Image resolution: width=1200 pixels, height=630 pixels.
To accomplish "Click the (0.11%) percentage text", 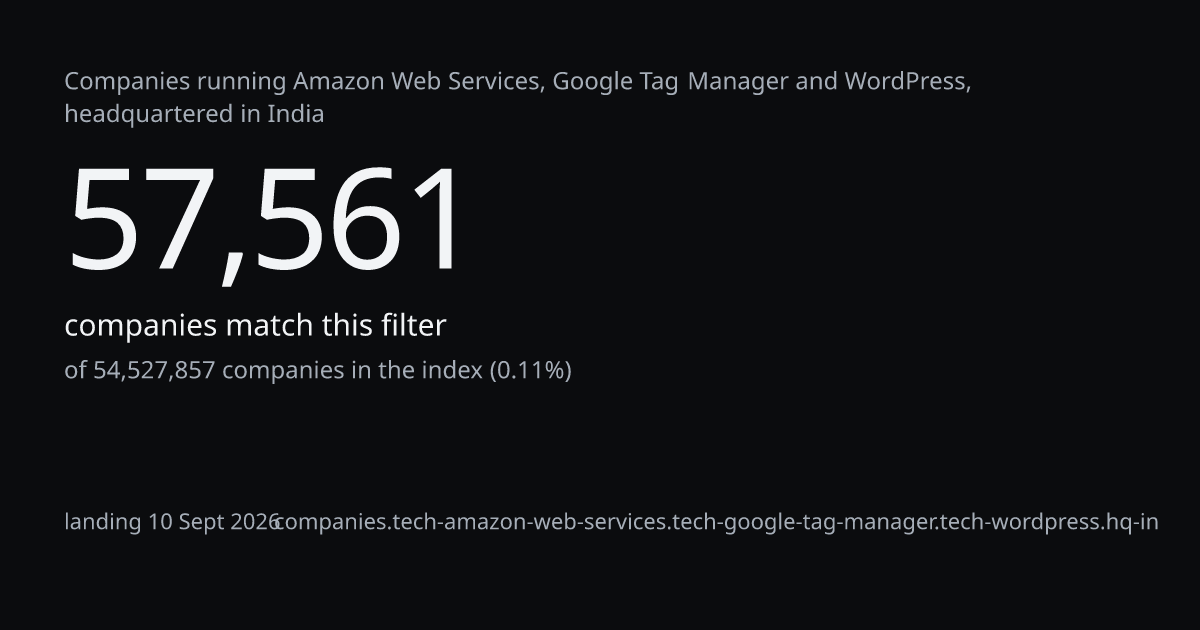I will [x=530, y=371].
